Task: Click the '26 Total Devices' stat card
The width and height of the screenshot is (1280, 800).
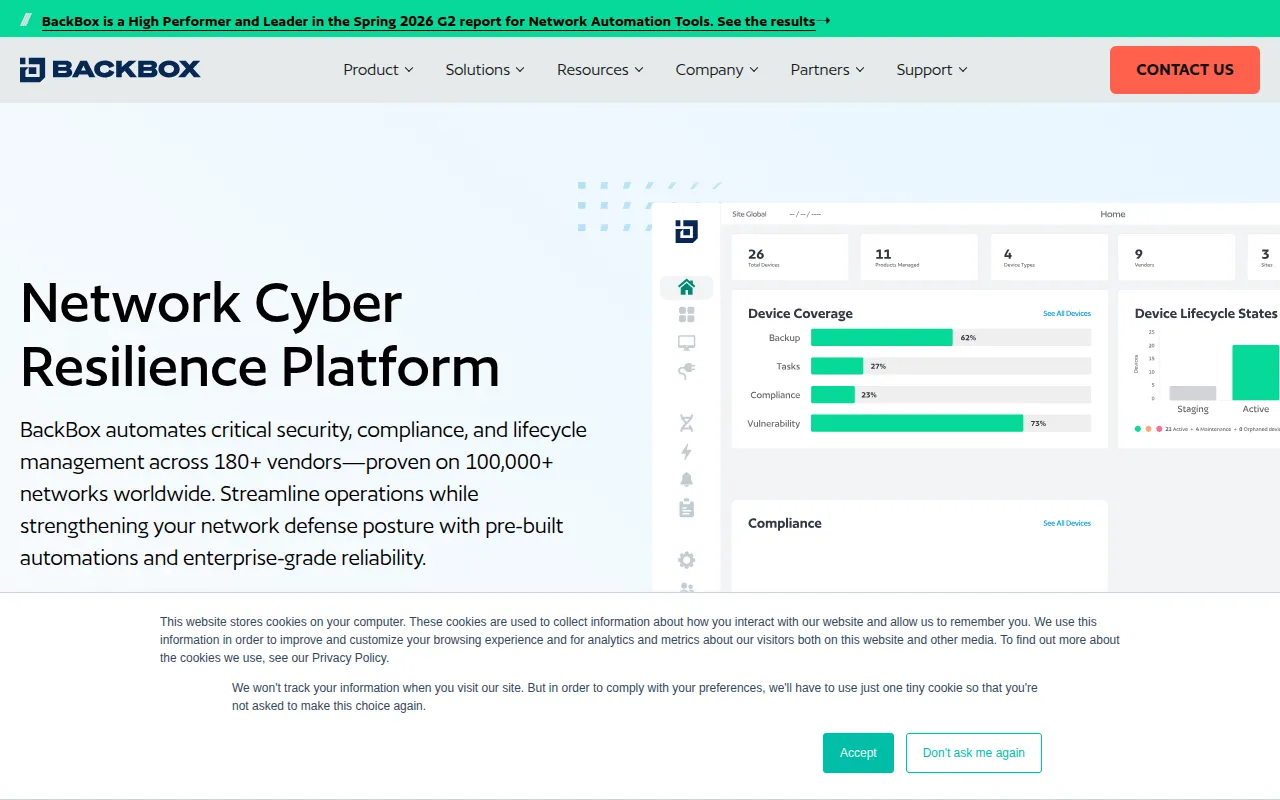Action: tap(790, 258)
